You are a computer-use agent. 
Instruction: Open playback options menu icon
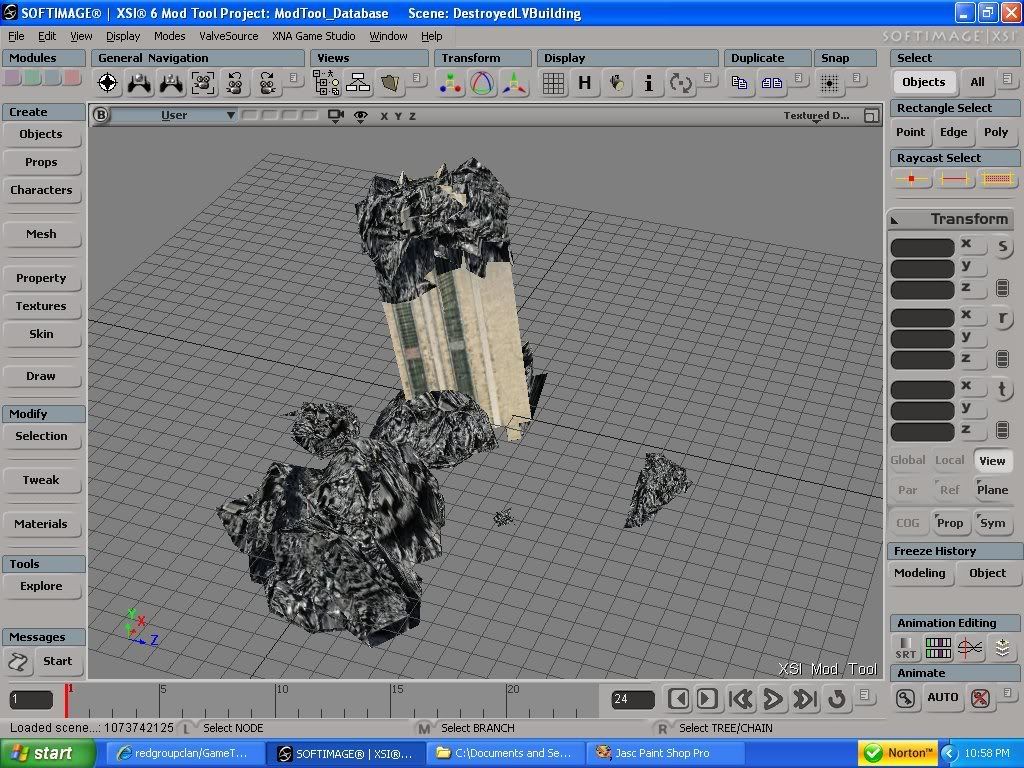864,695
